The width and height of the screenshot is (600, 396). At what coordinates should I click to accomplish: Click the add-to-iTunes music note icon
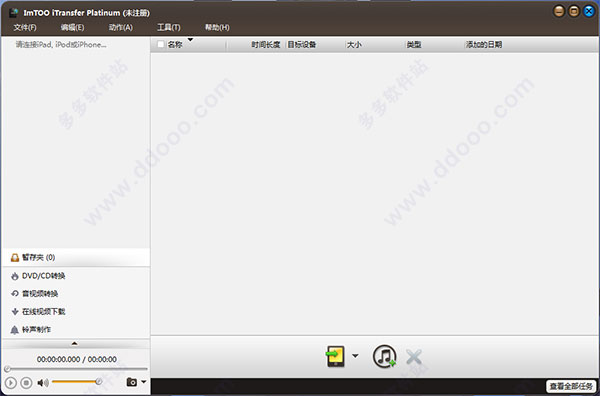tap(385, 356)
